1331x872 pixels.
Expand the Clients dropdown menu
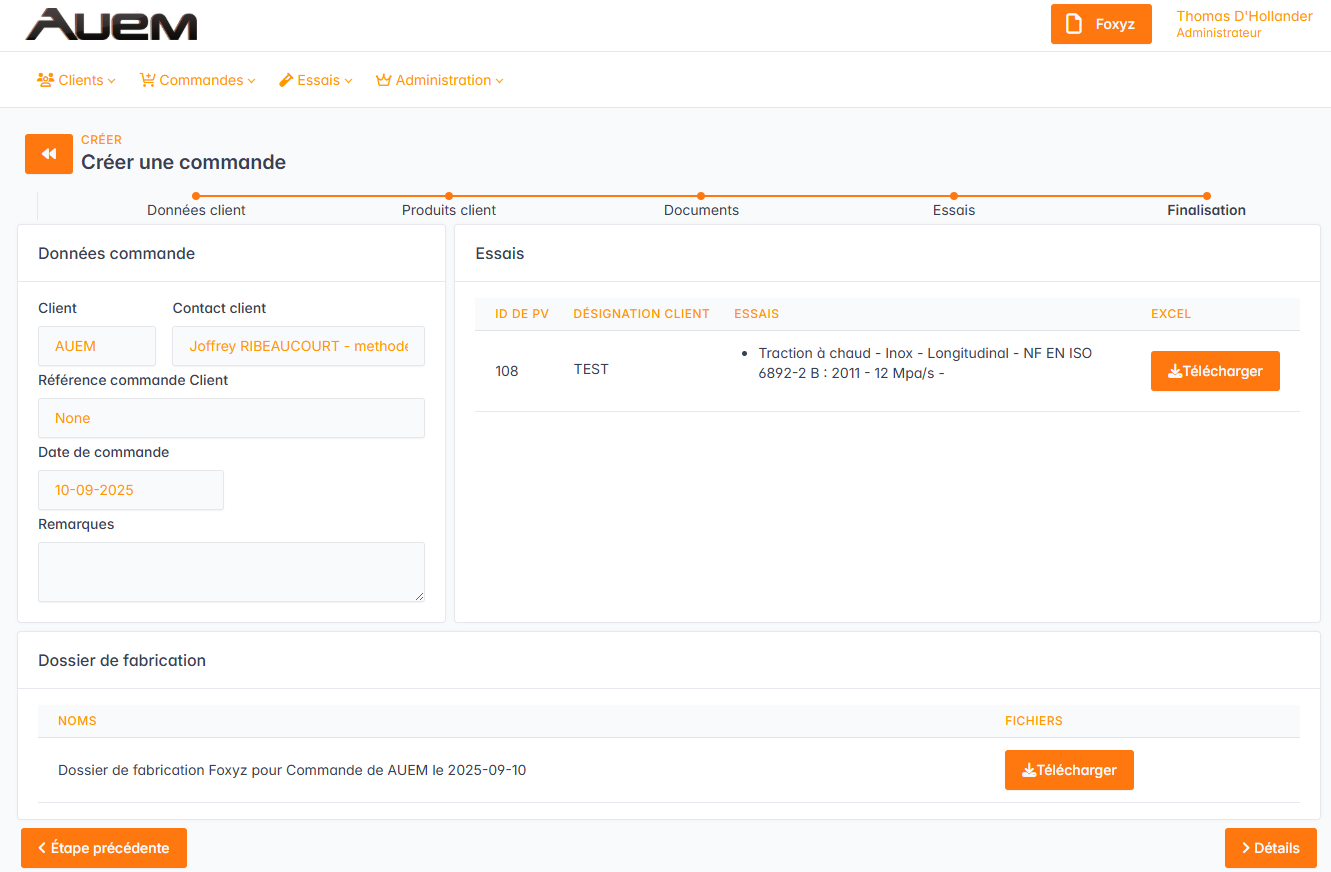82,80
